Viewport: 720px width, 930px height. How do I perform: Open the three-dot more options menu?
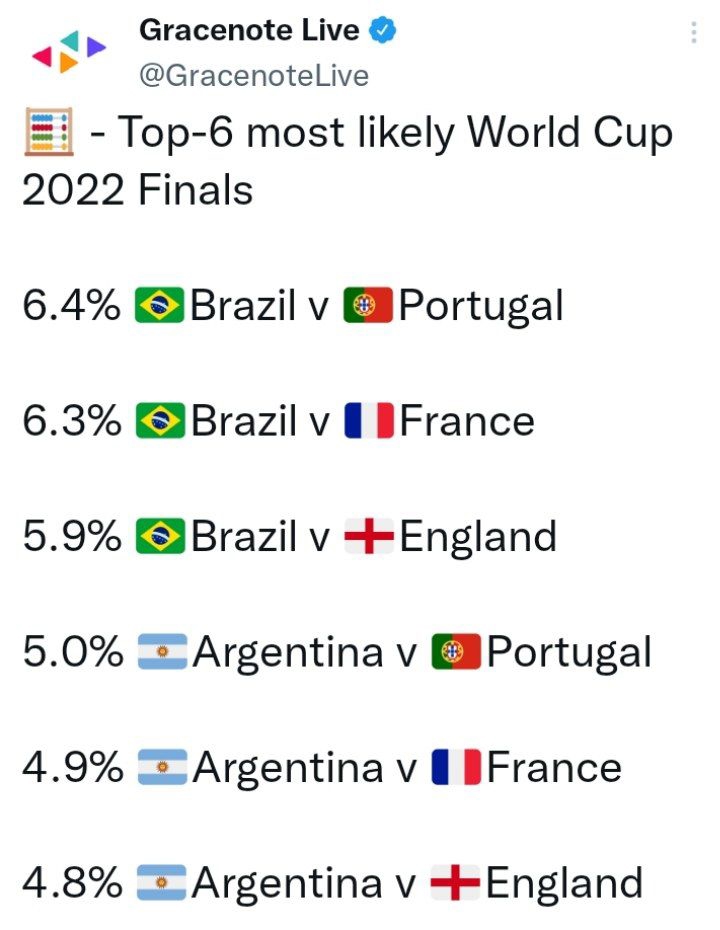[693, 32]
